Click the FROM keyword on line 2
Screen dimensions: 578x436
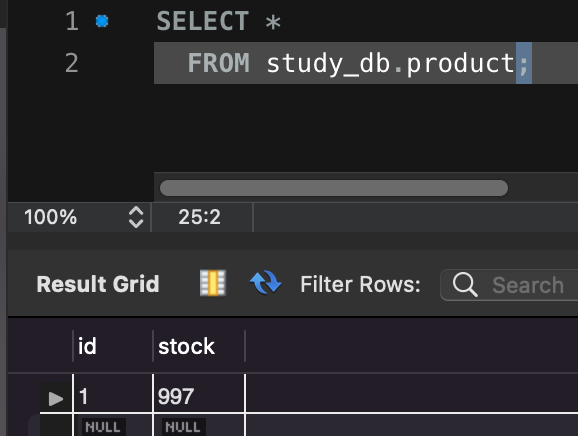point(219,63)
